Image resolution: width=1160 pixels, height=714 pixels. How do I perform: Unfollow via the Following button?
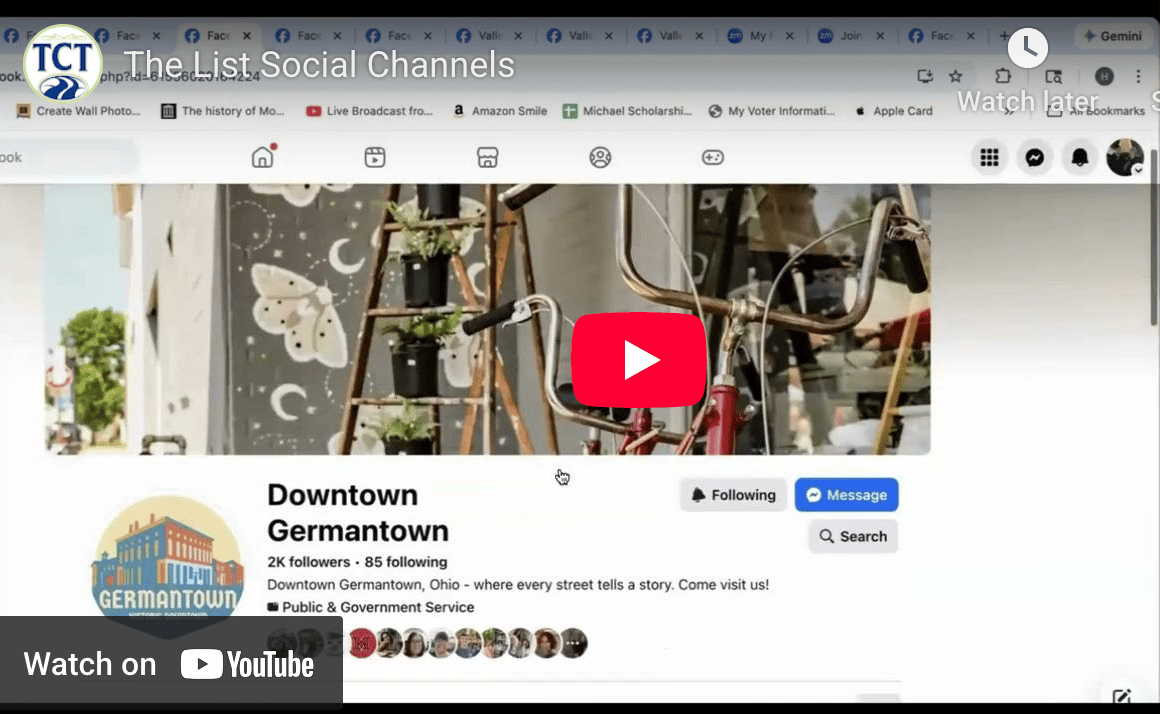[733, 494]
